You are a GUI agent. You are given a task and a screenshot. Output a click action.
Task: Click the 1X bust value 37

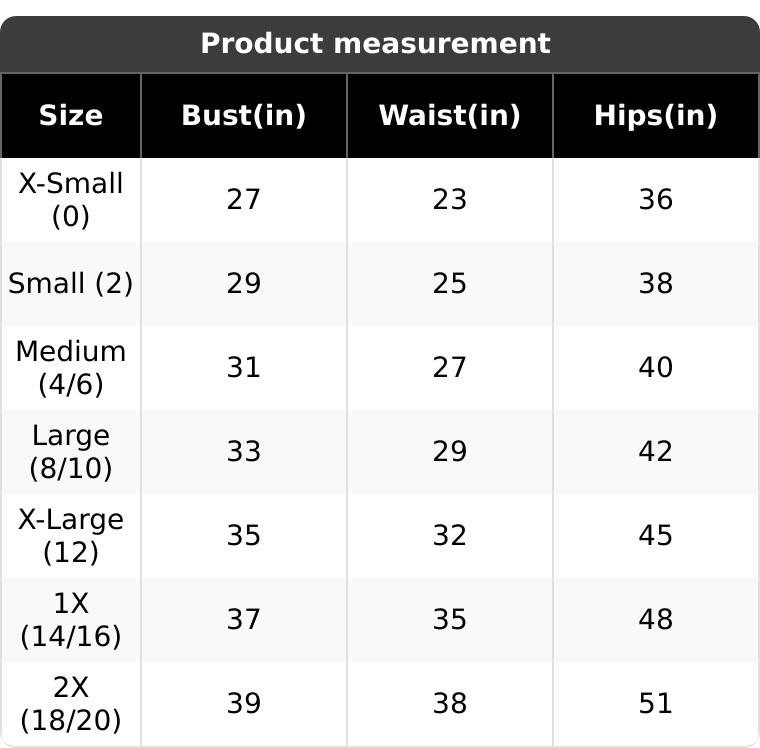(243, 620)
